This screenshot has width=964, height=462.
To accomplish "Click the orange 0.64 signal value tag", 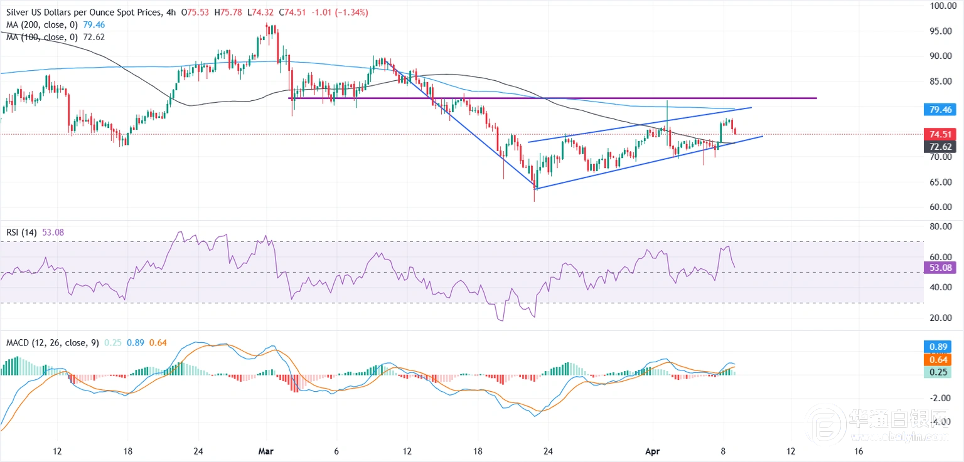I will pyautogui.click(x=938, y=358).
